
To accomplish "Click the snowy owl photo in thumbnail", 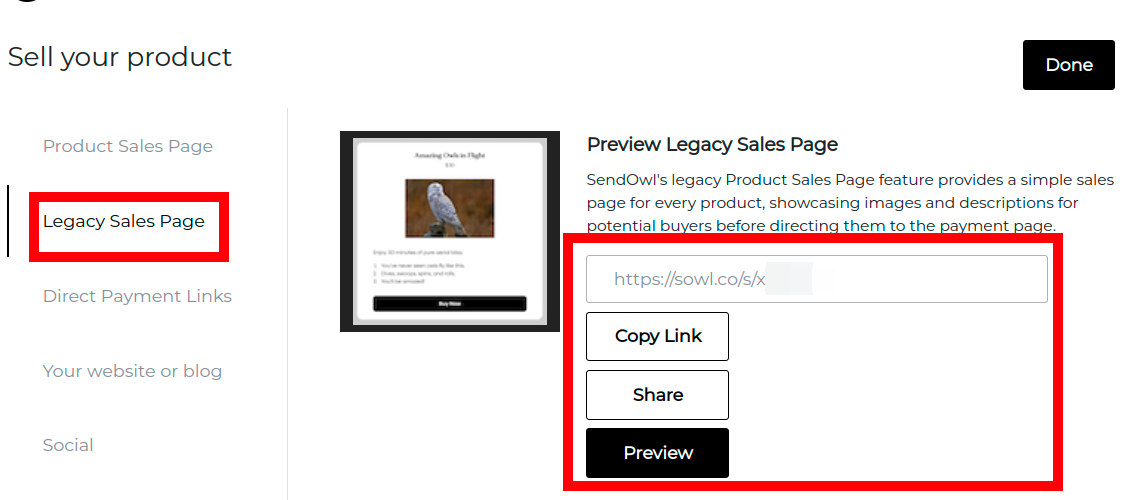I will click(450, 208).
